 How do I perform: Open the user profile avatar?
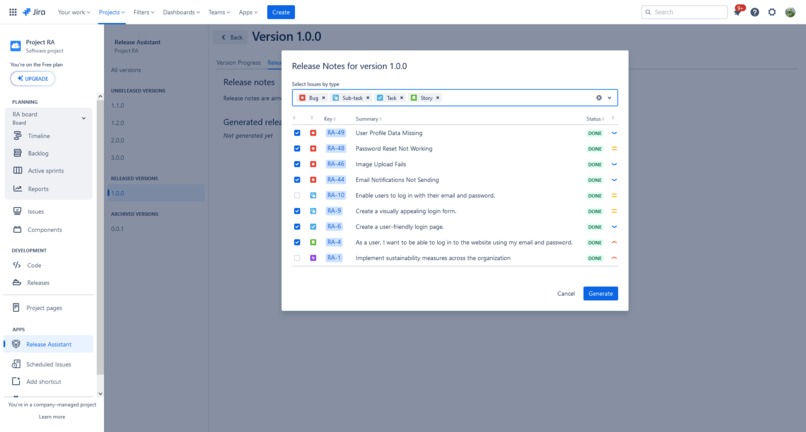pyautogui.click(x=790, y=12)
